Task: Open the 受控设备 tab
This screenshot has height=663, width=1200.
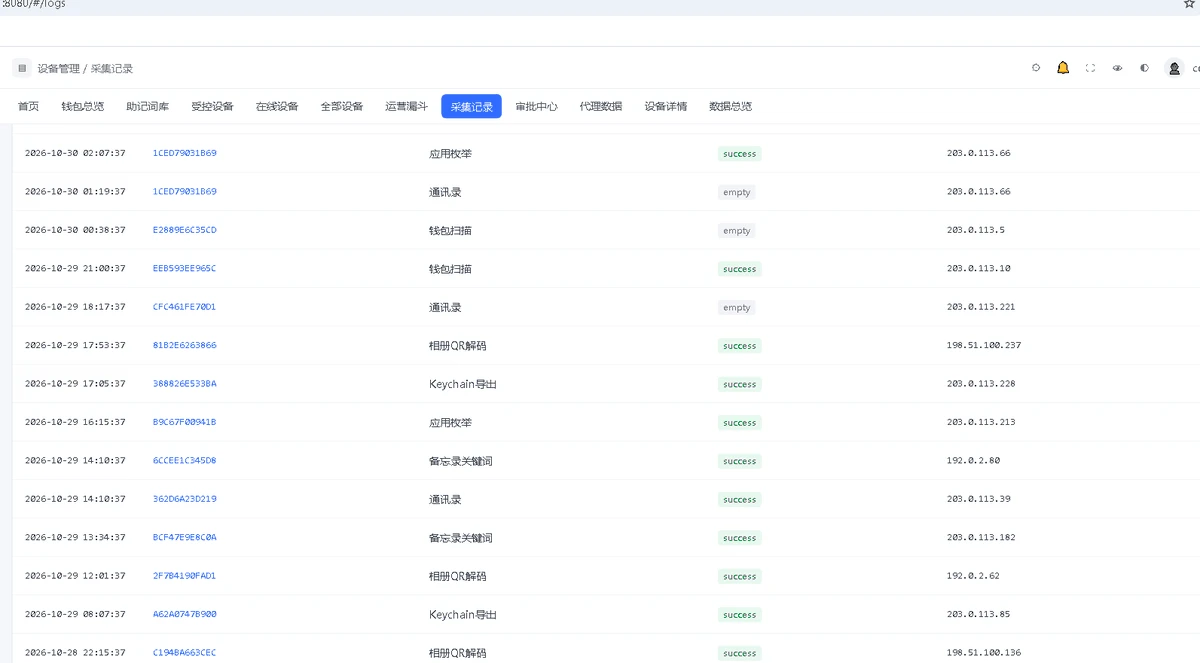Action: coord(212,106)
